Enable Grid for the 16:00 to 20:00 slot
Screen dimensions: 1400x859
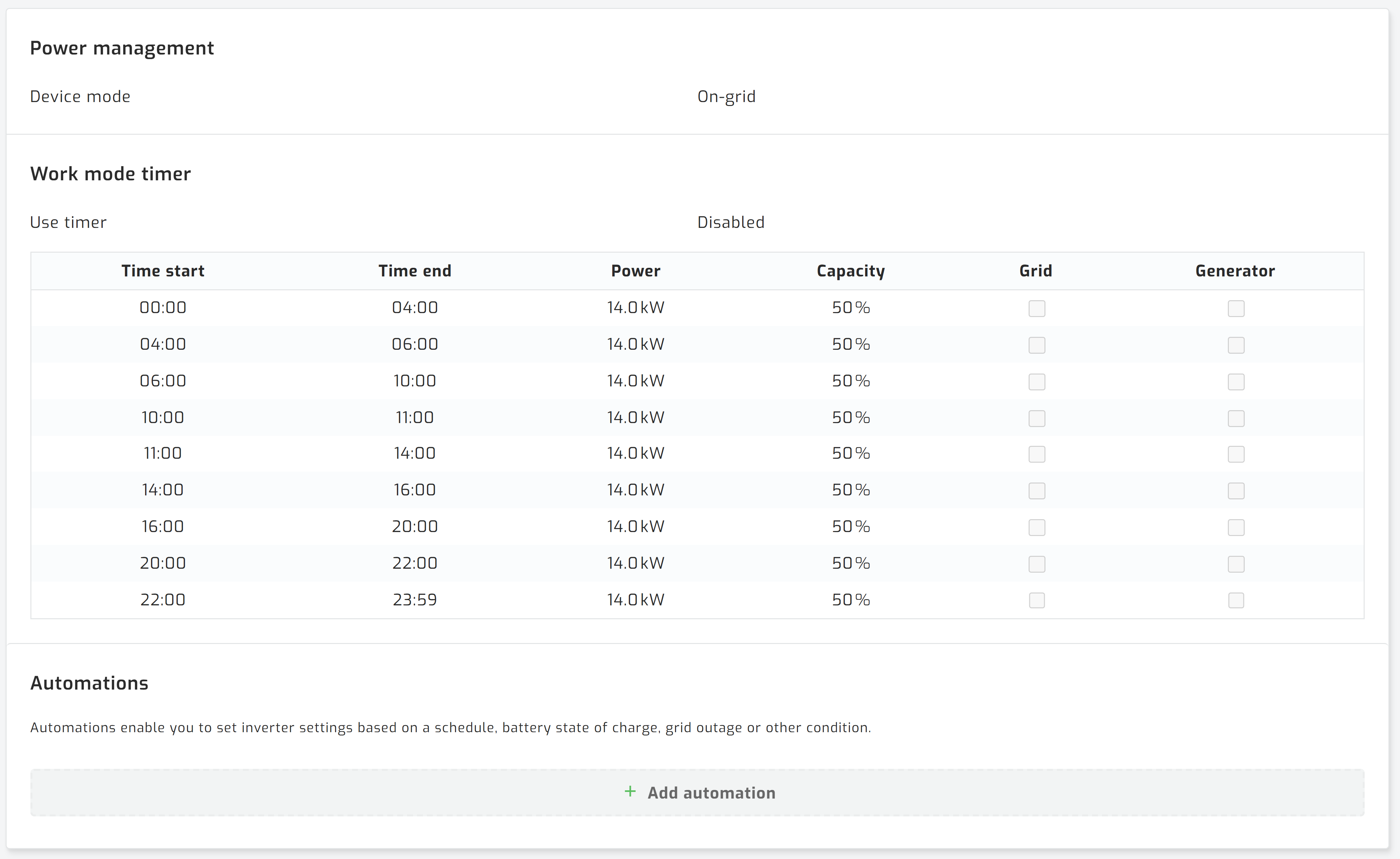pyautogui.click(x=1037, y=527)
